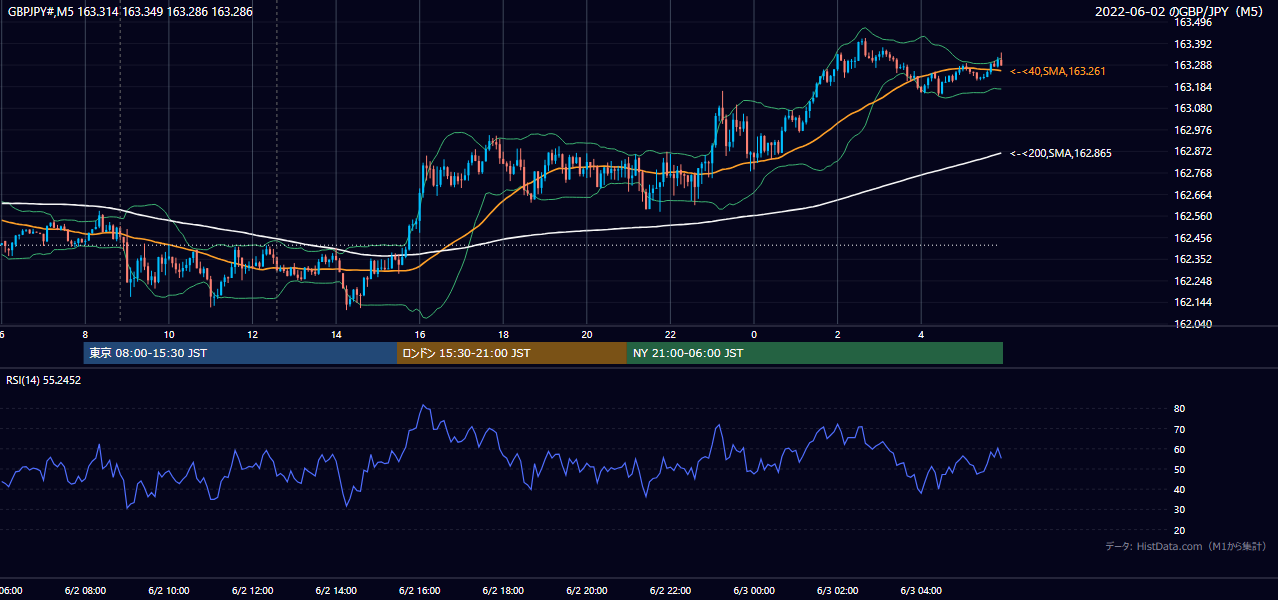Click RSI scale value 50
The image size is (1278, 600).
[1179, 469]
